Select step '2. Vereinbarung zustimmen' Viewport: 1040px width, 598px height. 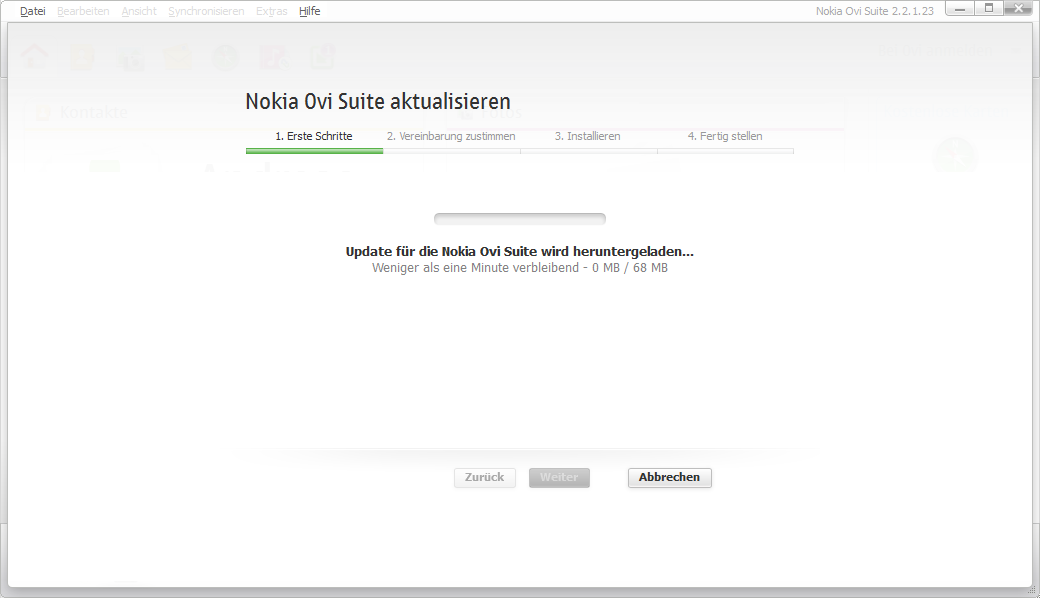pyautogui.click(x=451, y=136)
